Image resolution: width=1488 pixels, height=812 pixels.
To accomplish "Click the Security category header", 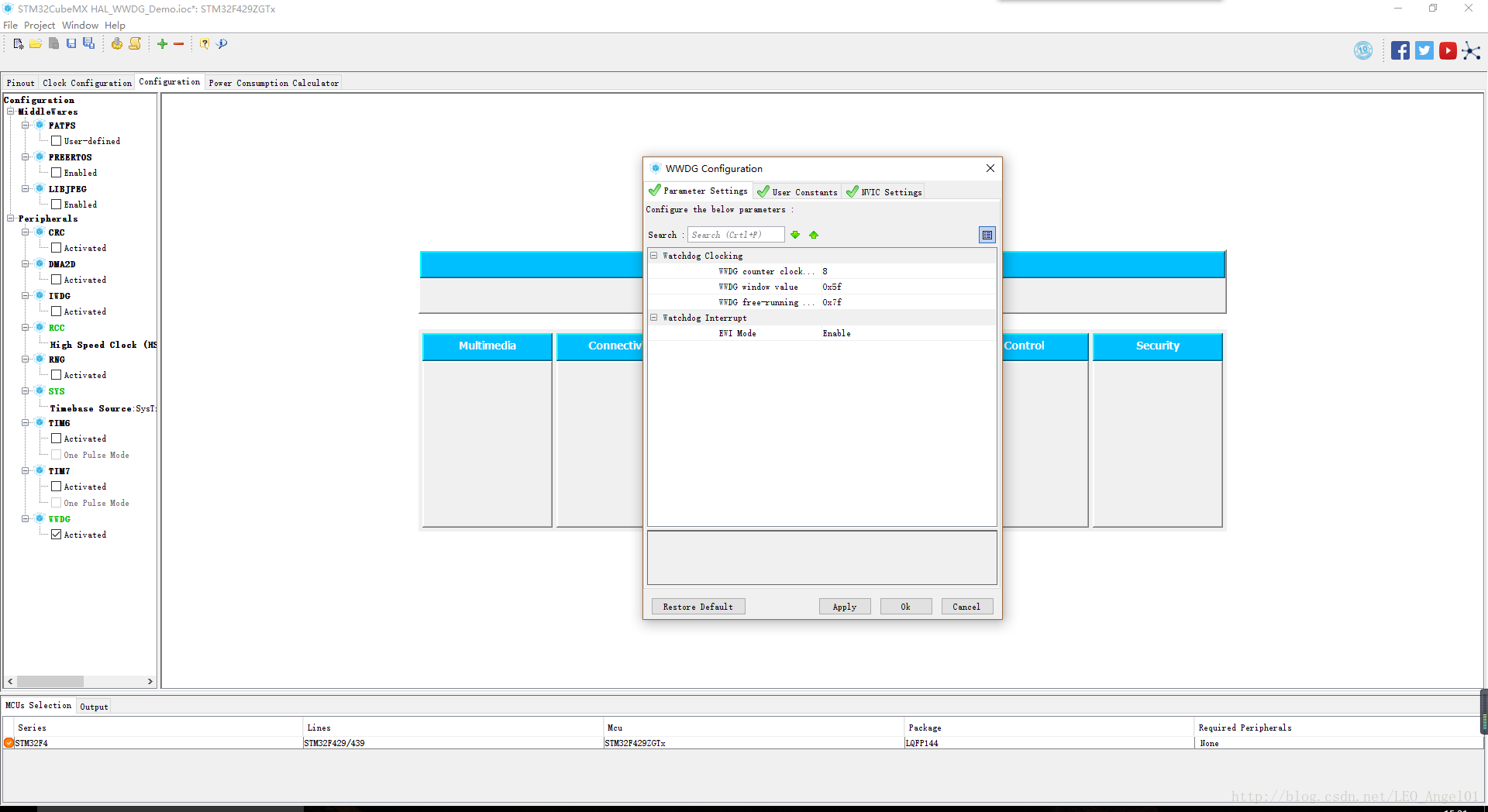I will 1158,346.
